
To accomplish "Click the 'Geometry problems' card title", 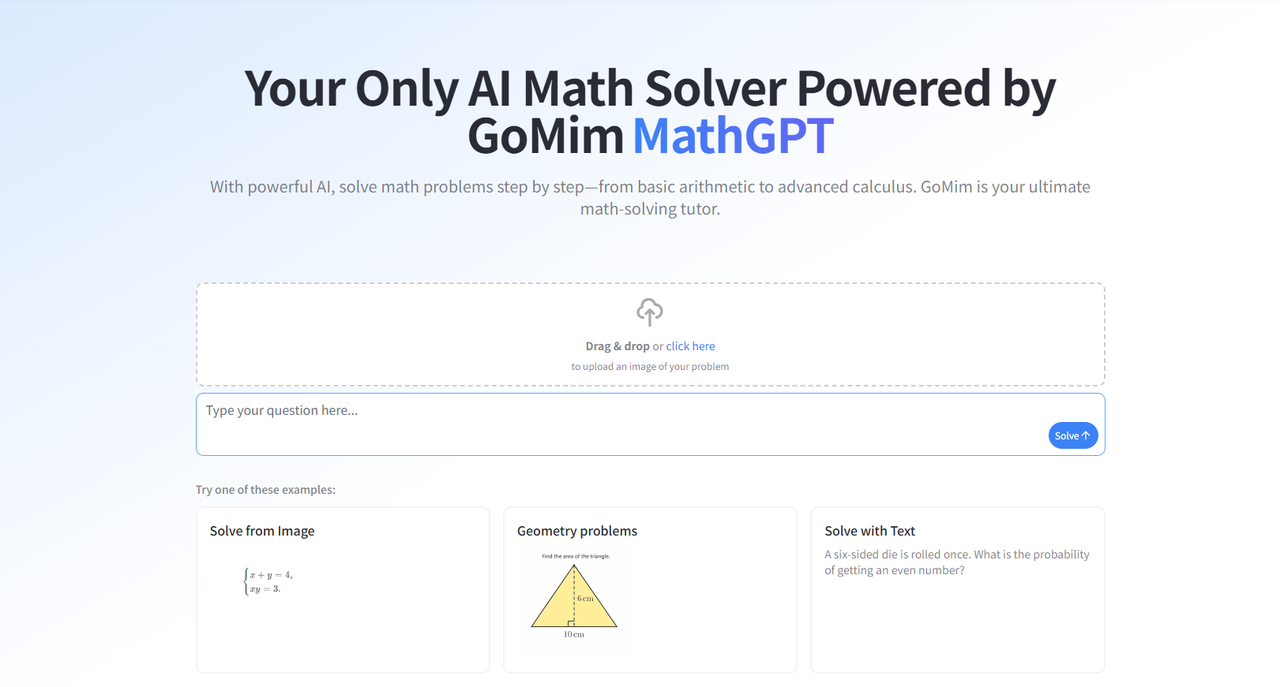I will tap(577, 531).
